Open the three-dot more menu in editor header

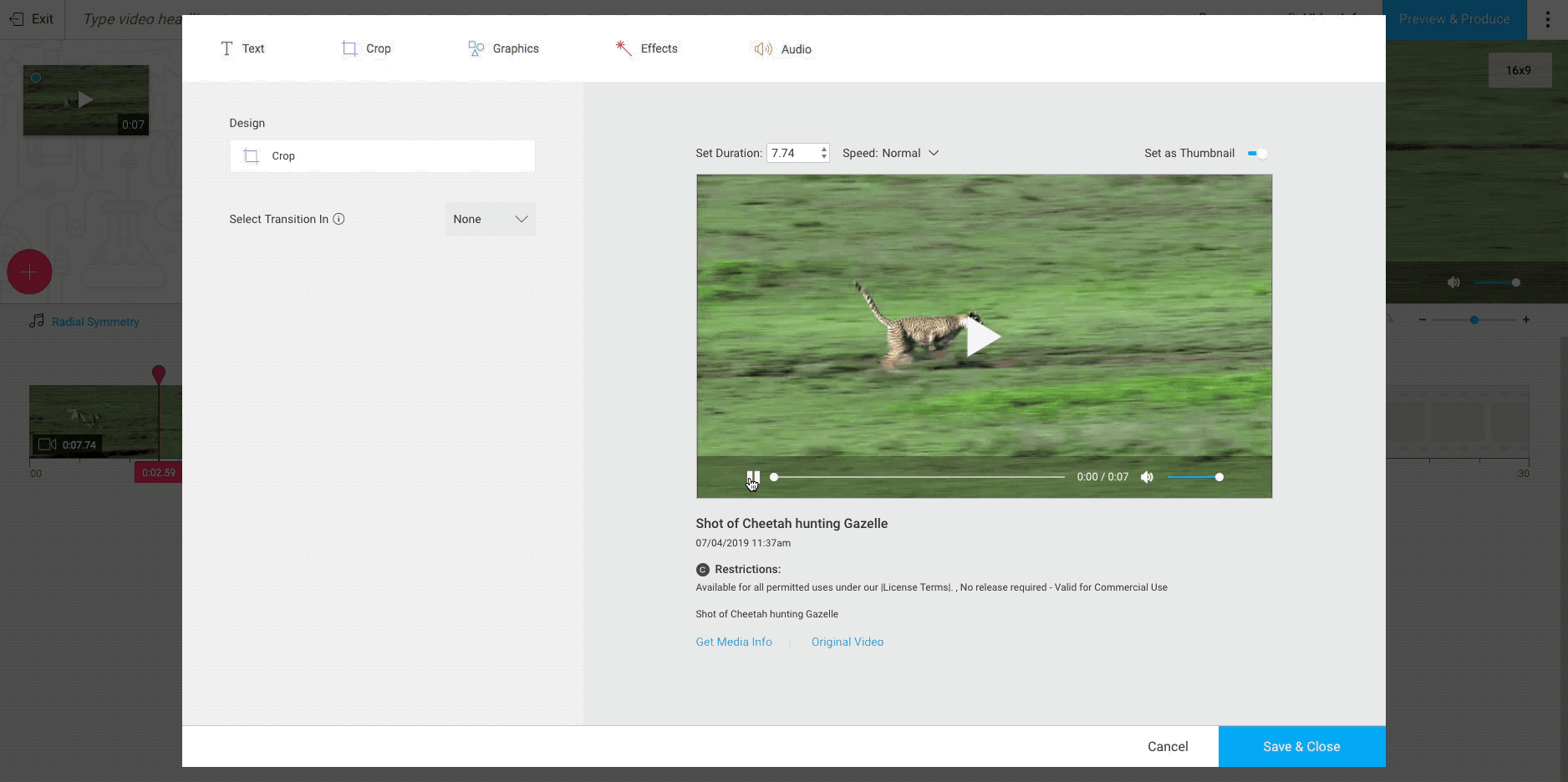(x=1547, y=19)
